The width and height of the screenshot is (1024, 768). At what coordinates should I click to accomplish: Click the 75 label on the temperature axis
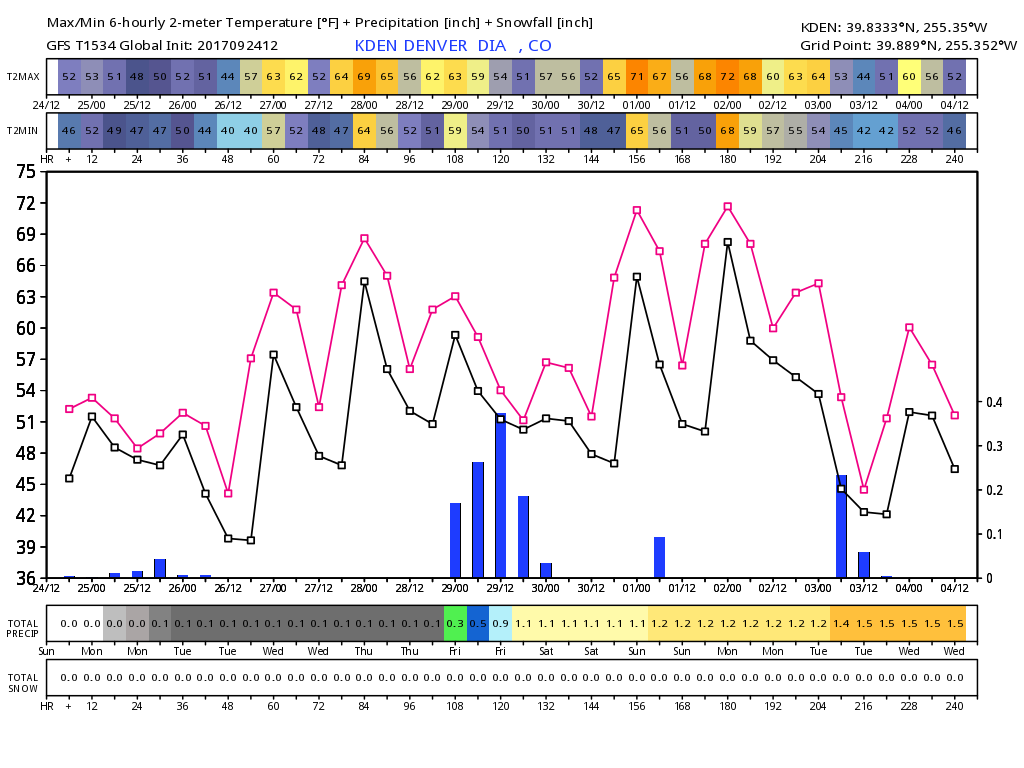[x=25, y=172]
